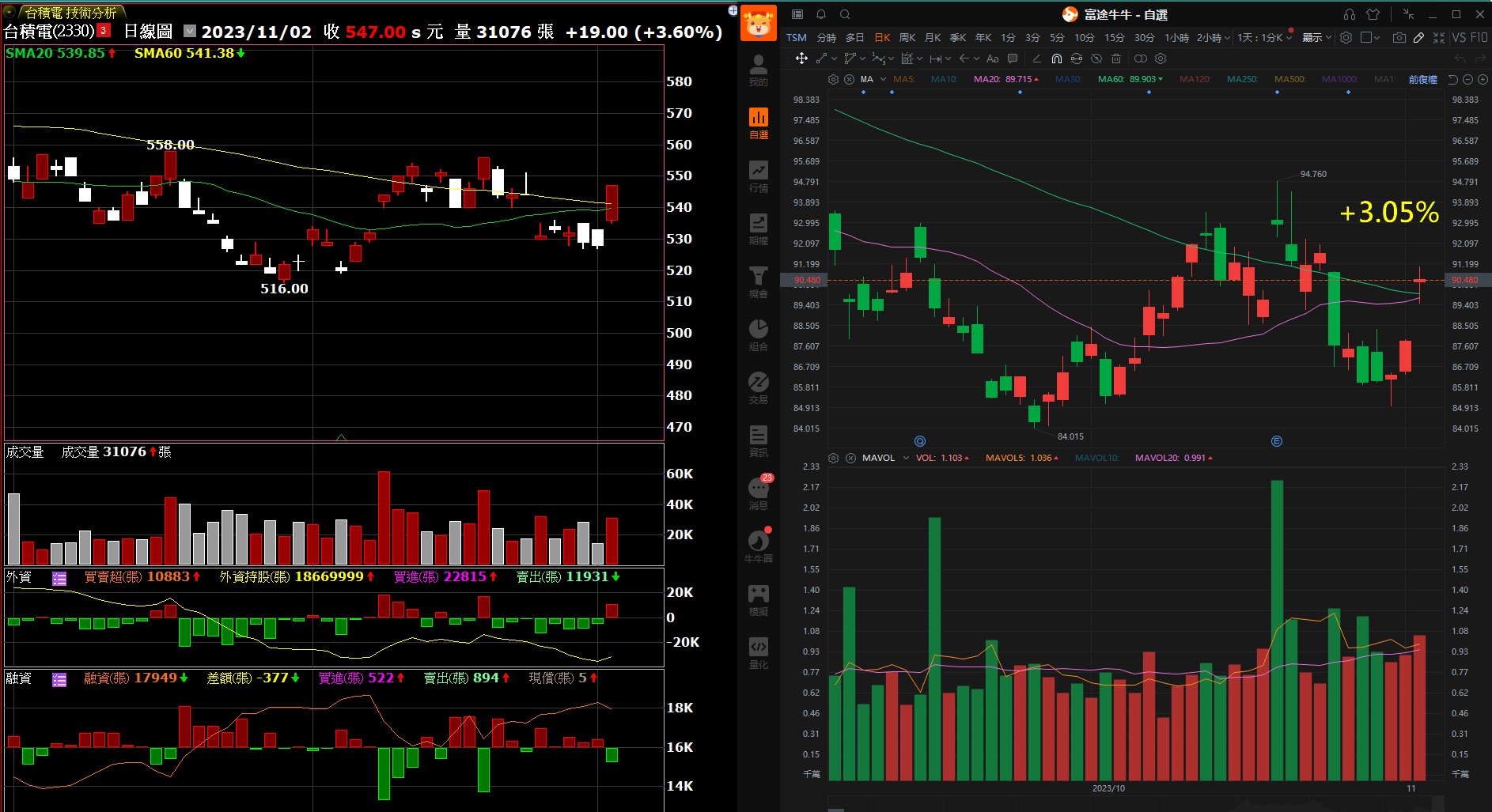Click the camera screenshot icon
The height and width of the screenshot is (812, 1492).
[1399, 38]
